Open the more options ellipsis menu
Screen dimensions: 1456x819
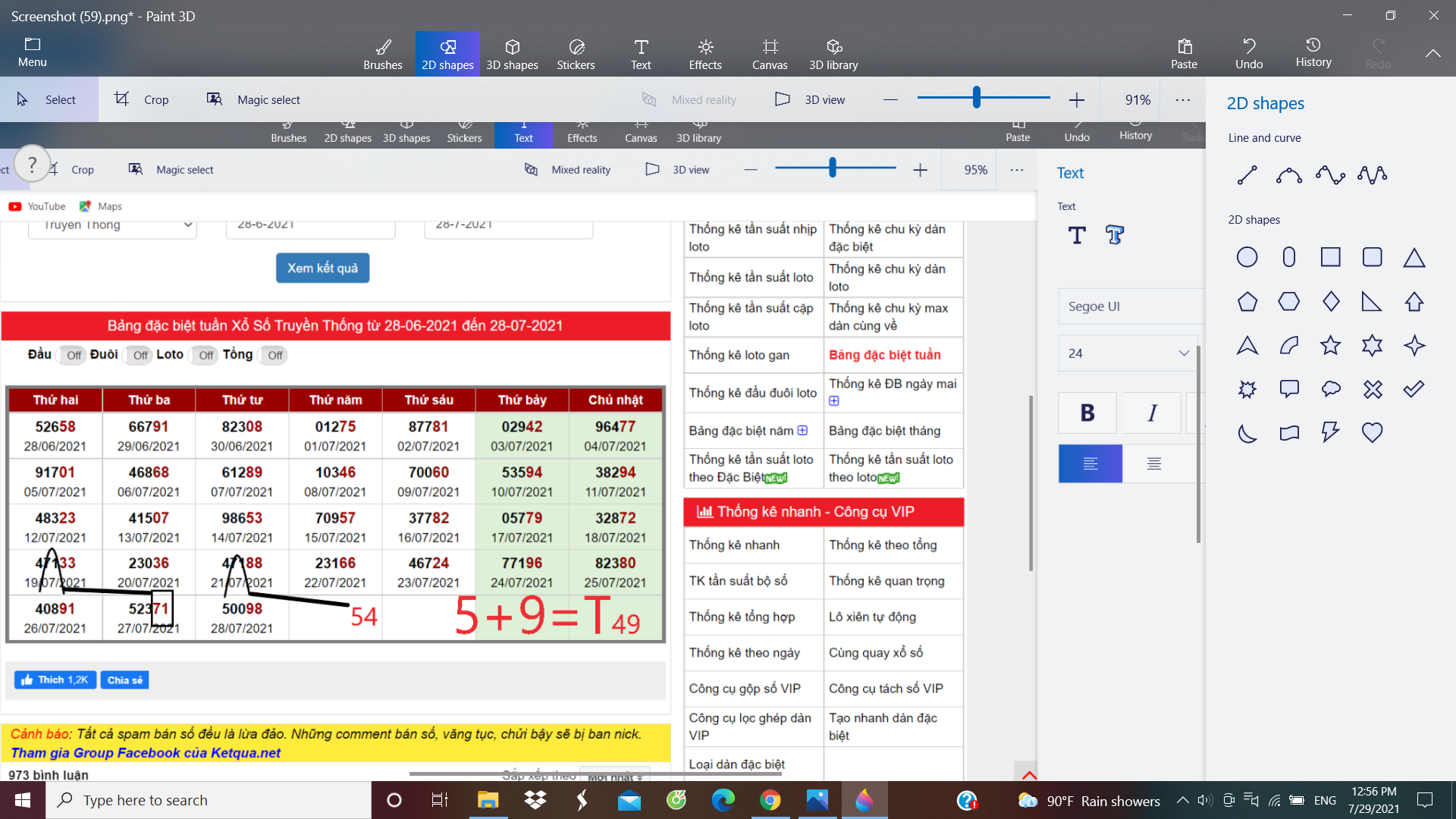coord(1182,99)
